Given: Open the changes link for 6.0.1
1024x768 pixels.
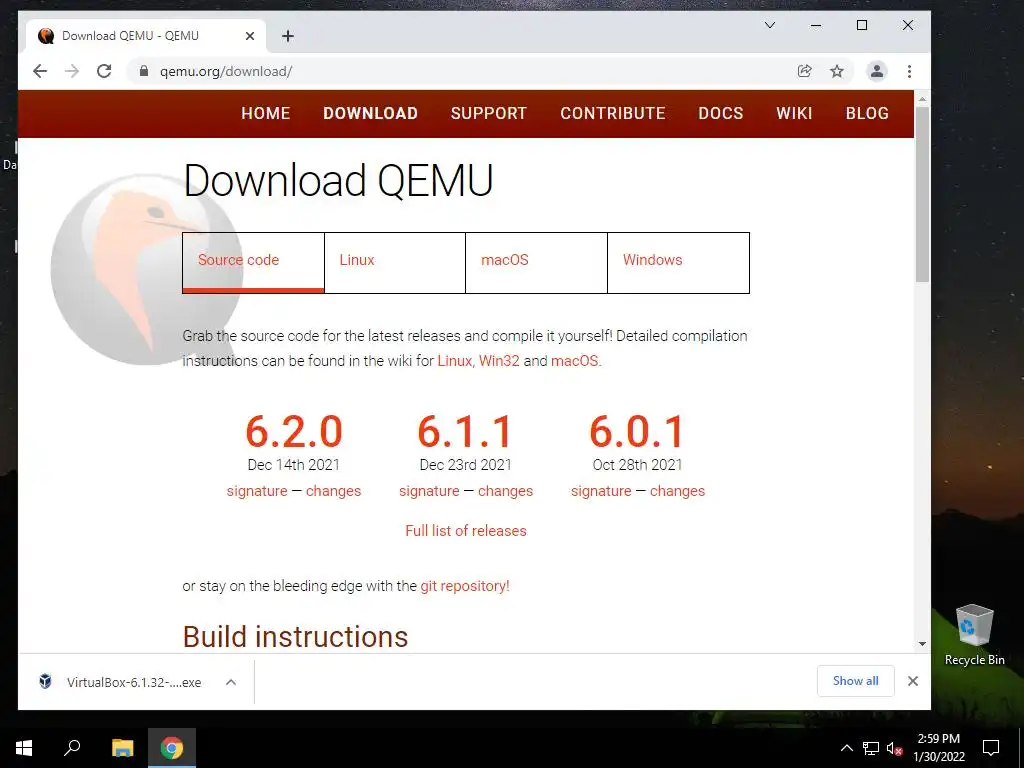Looking at the screenshot, I should coord(677,491).
